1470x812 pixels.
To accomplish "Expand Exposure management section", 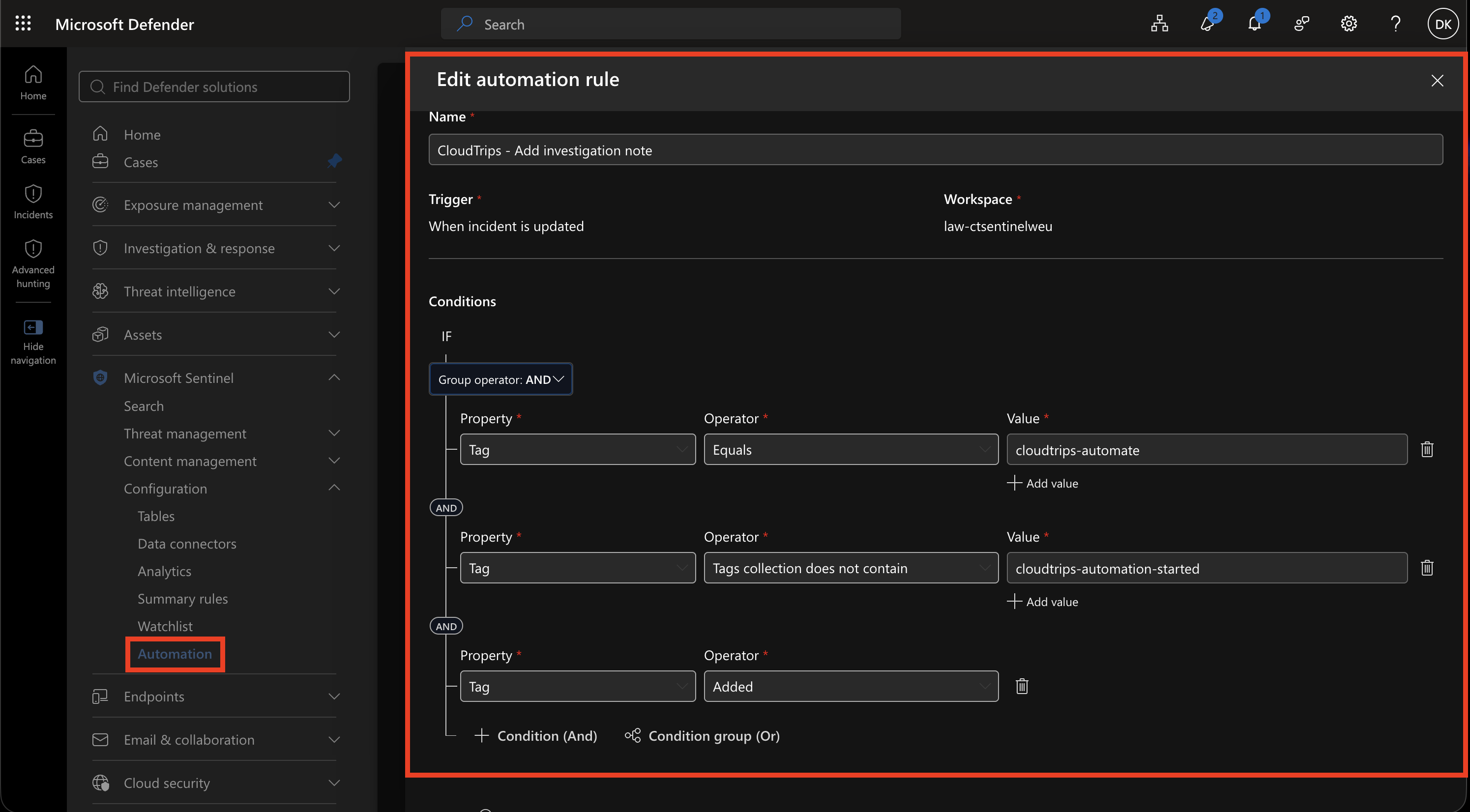I will tap(334, 204).
